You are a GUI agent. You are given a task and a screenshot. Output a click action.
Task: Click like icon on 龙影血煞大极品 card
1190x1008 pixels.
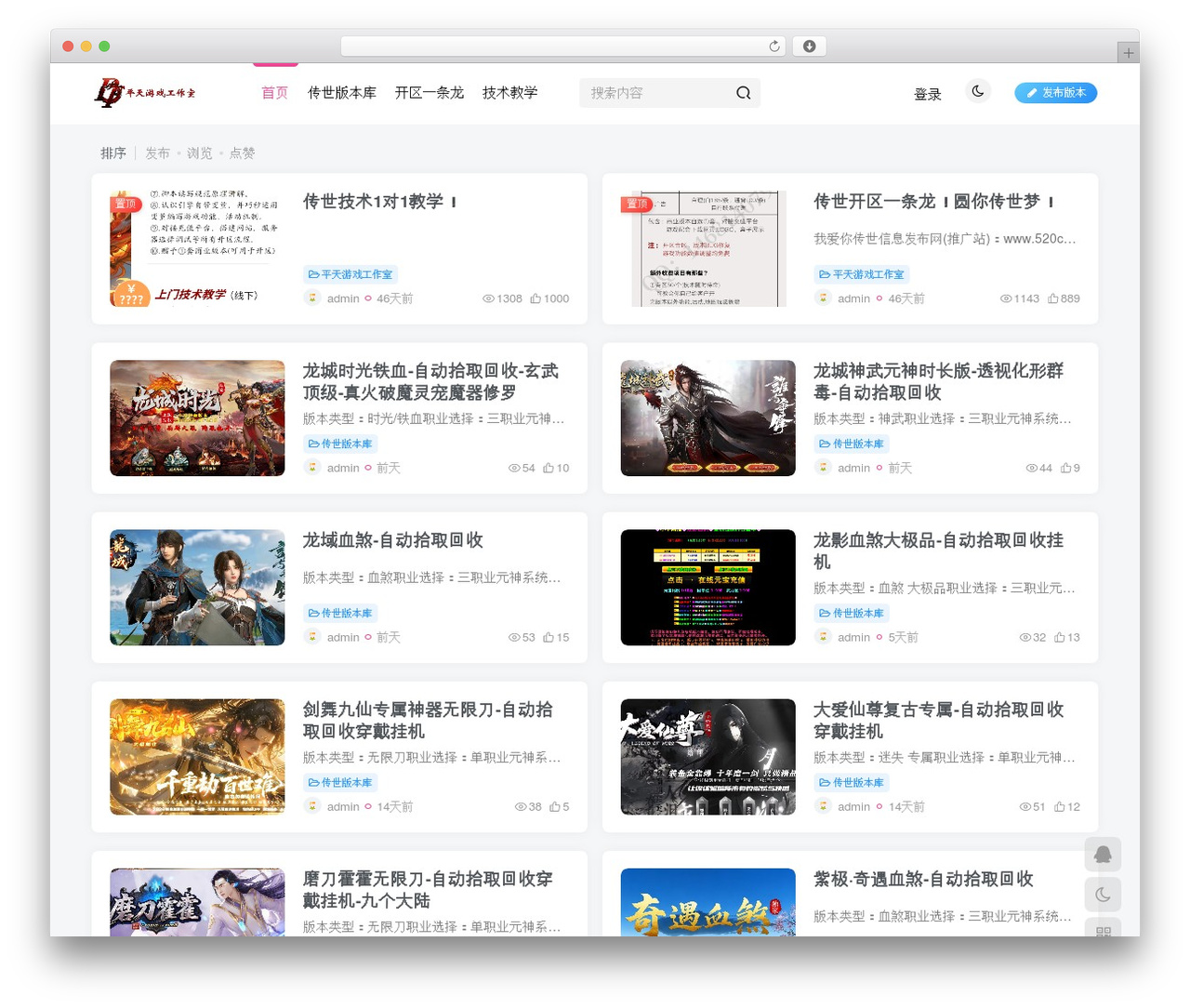pyautogui.click(x=1059, y=637)
